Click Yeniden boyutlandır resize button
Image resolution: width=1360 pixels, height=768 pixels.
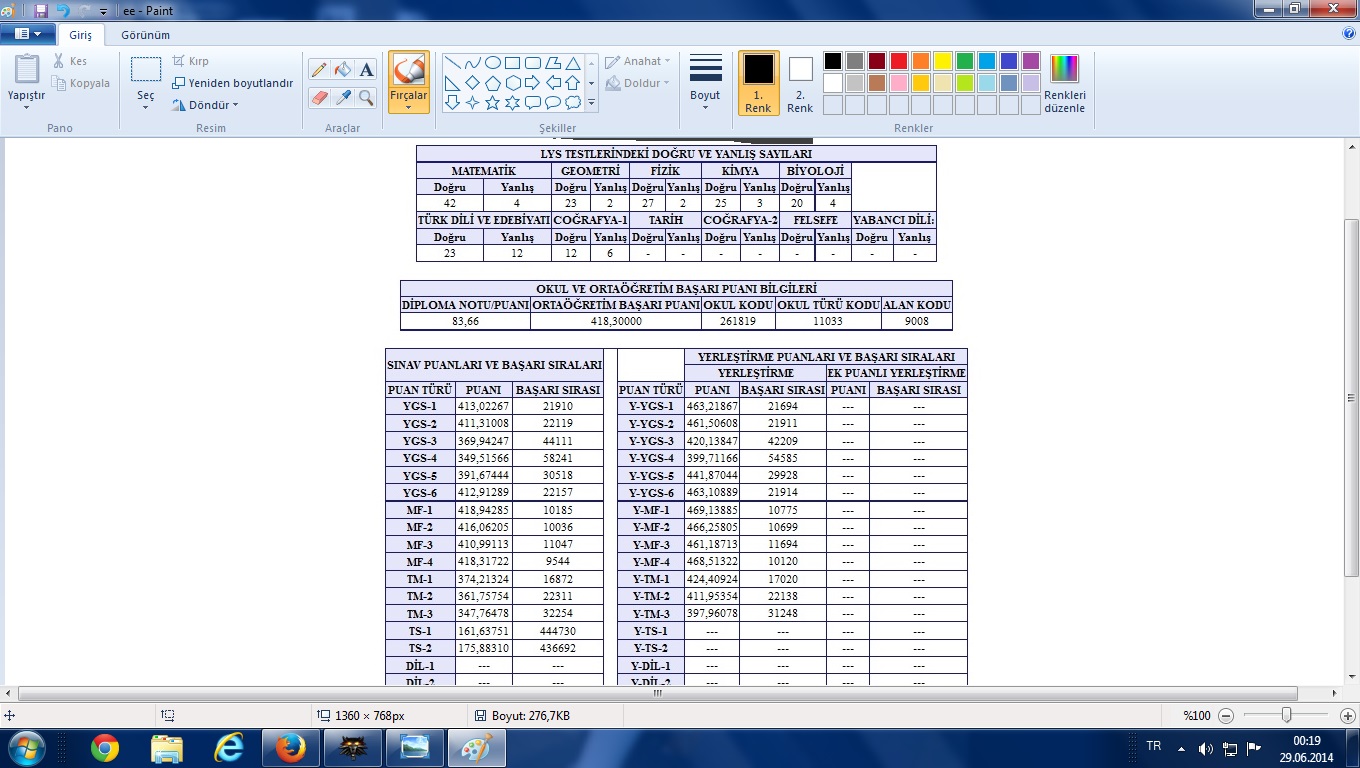[x=234, y=83]
